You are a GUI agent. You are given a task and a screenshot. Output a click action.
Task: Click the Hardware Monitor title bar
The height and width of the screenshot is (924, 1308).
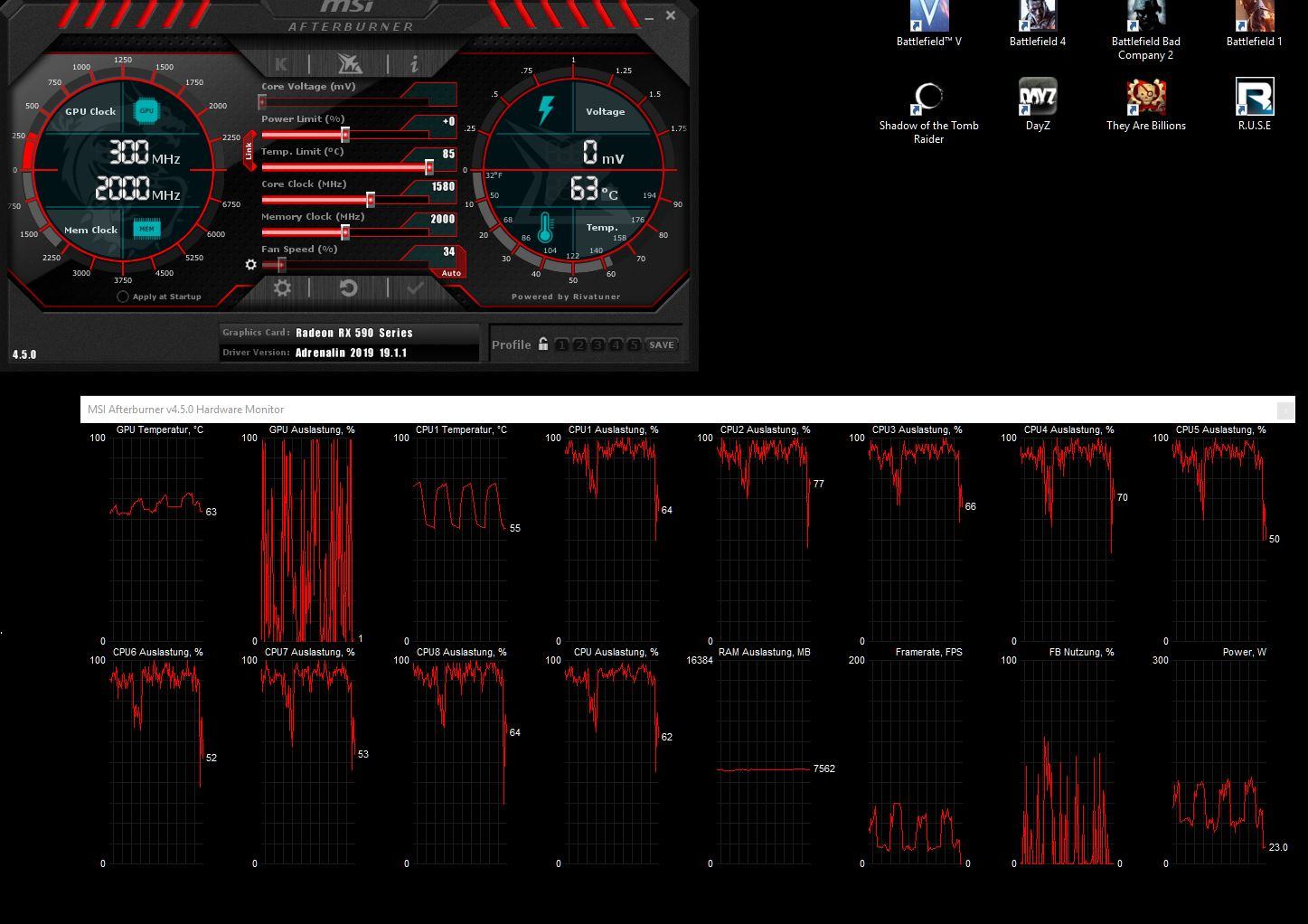[687, 410]
